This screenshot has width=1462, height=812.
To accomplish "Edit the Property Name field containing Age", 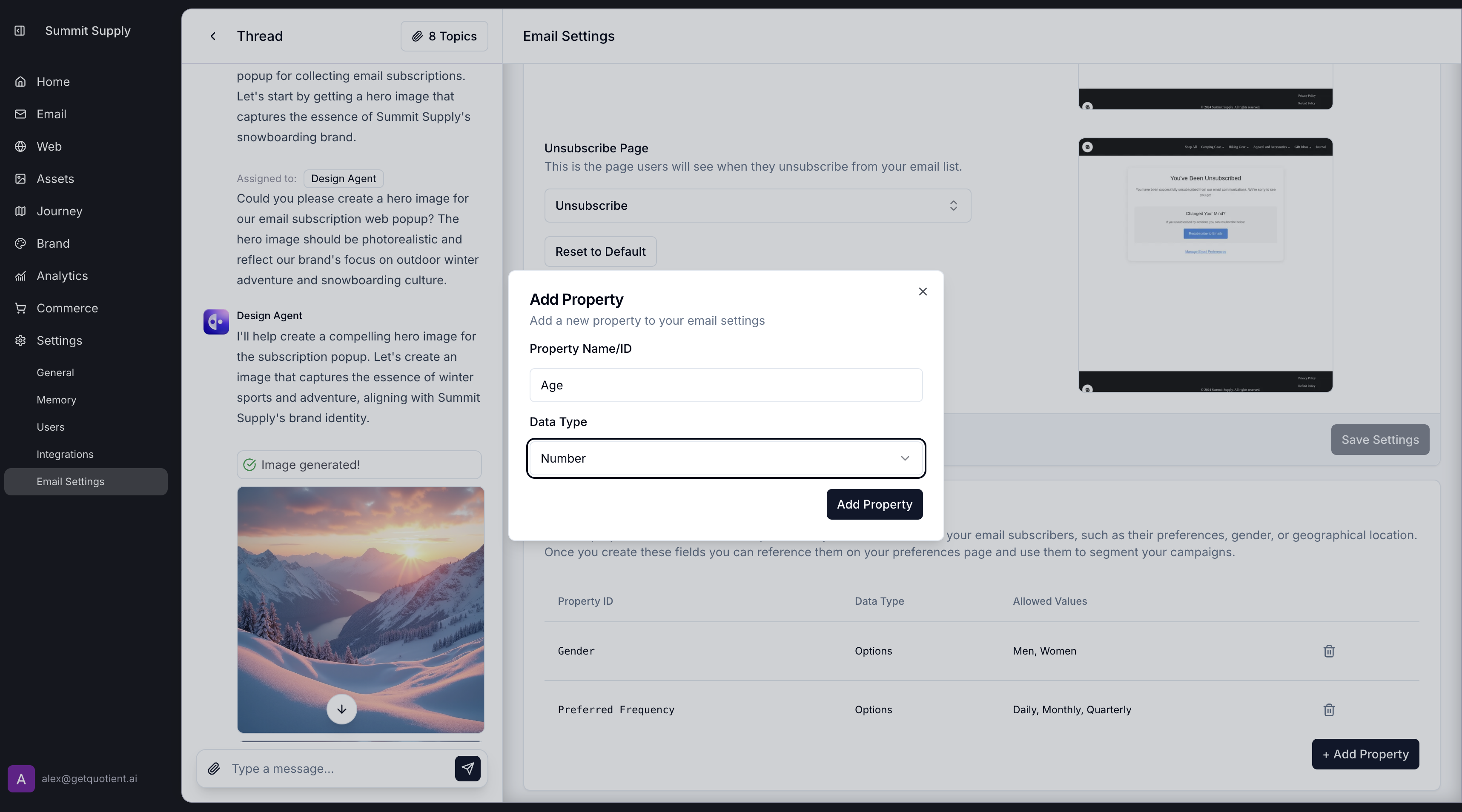I will [726, 385].
